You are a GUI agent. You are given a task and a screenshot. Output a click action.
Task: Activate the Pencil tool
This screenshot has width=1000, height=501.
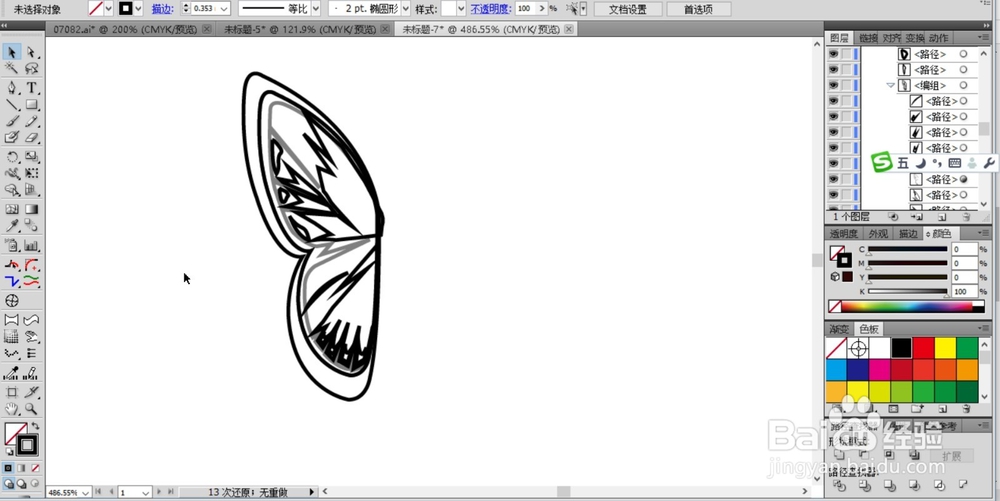coord(31,121)
